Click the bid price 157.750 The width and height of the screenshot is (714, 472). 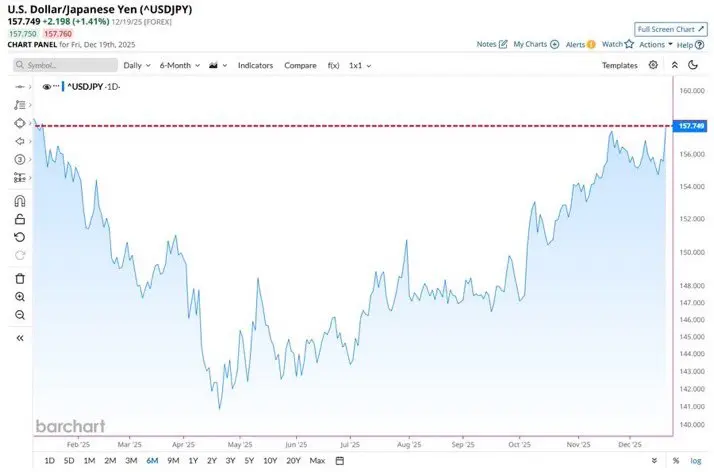coord(23,34)
